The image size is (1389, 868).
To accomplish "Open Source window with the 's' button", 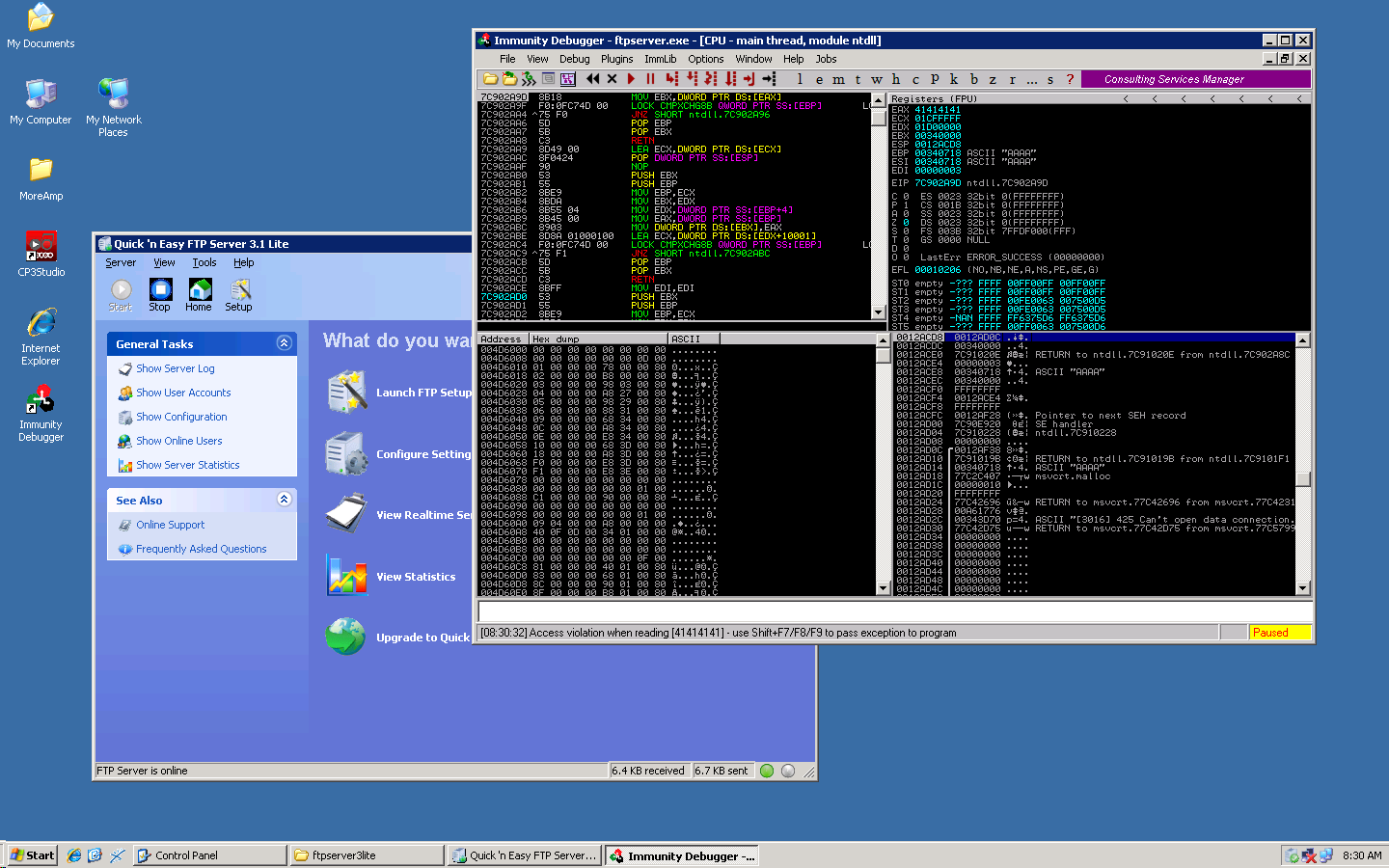I will pos(1050,79).
